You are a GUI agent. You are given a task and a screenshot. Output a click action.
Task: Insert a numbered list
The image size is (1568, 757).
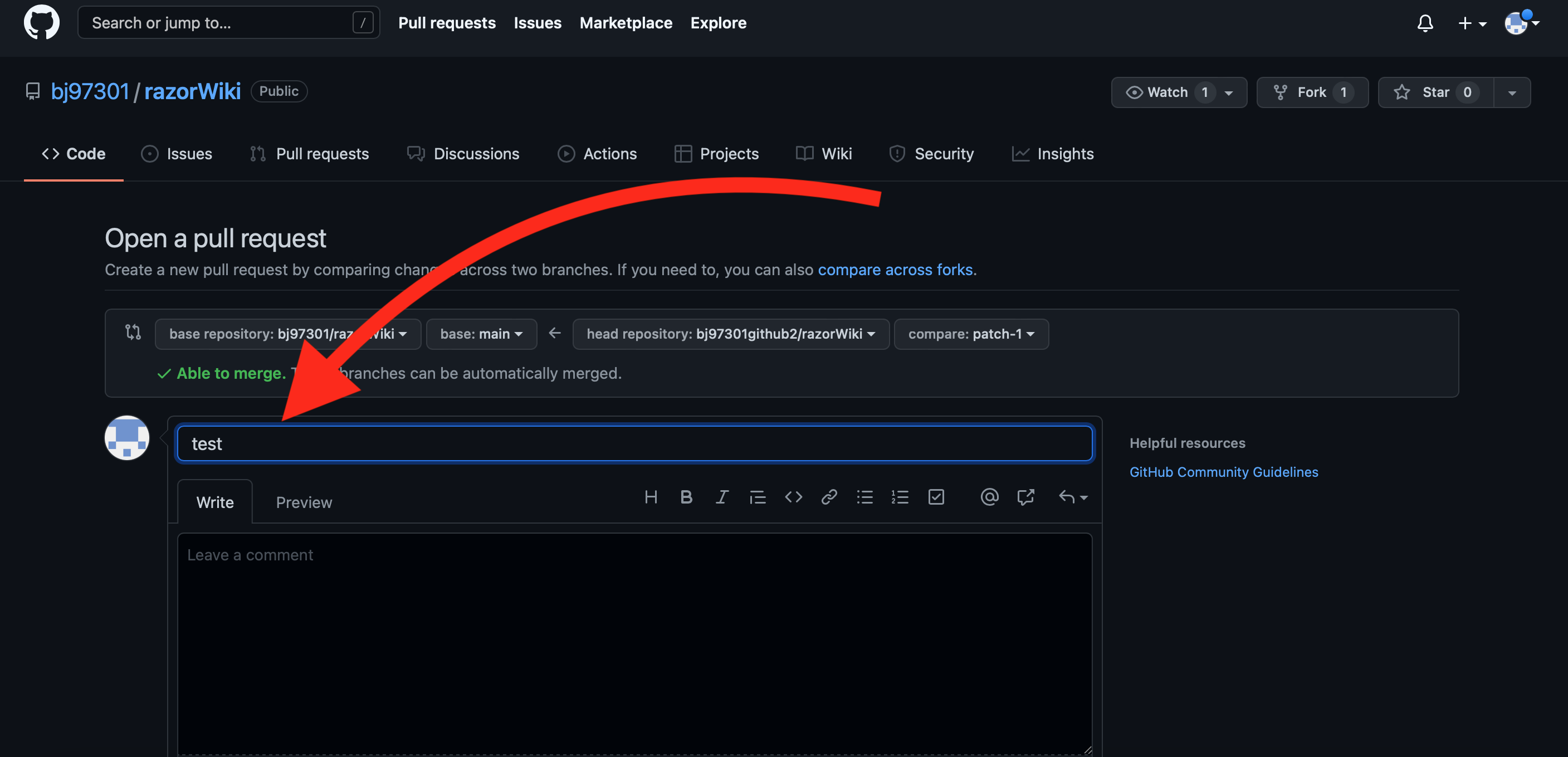click(x=900, y=497)
